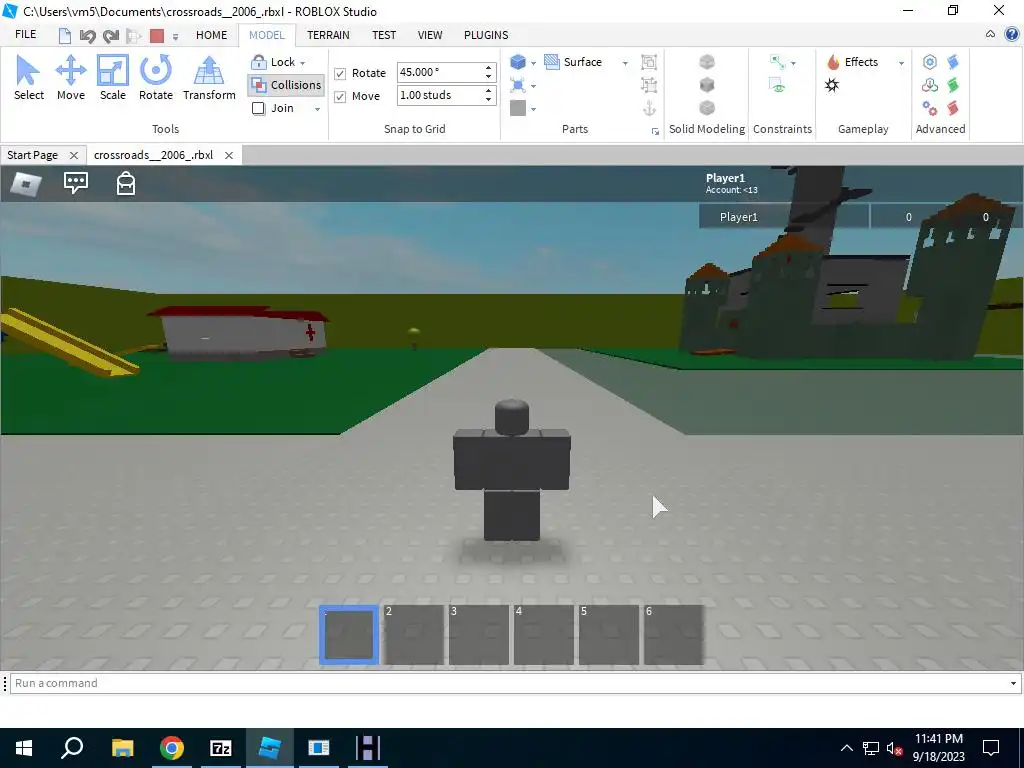The image size is (1024, 768).
Task: Open command bar history dropdown
Action: coord(1013,683)
